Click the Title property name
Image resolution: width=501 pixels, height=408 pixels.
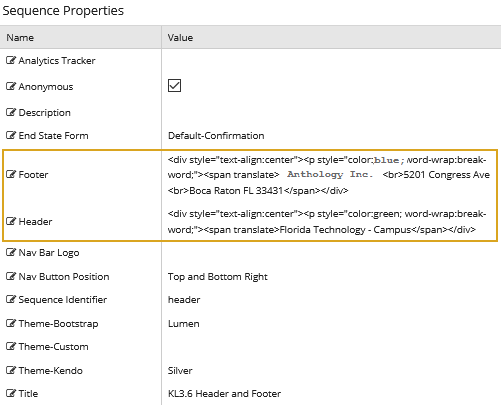click(28, 394)
